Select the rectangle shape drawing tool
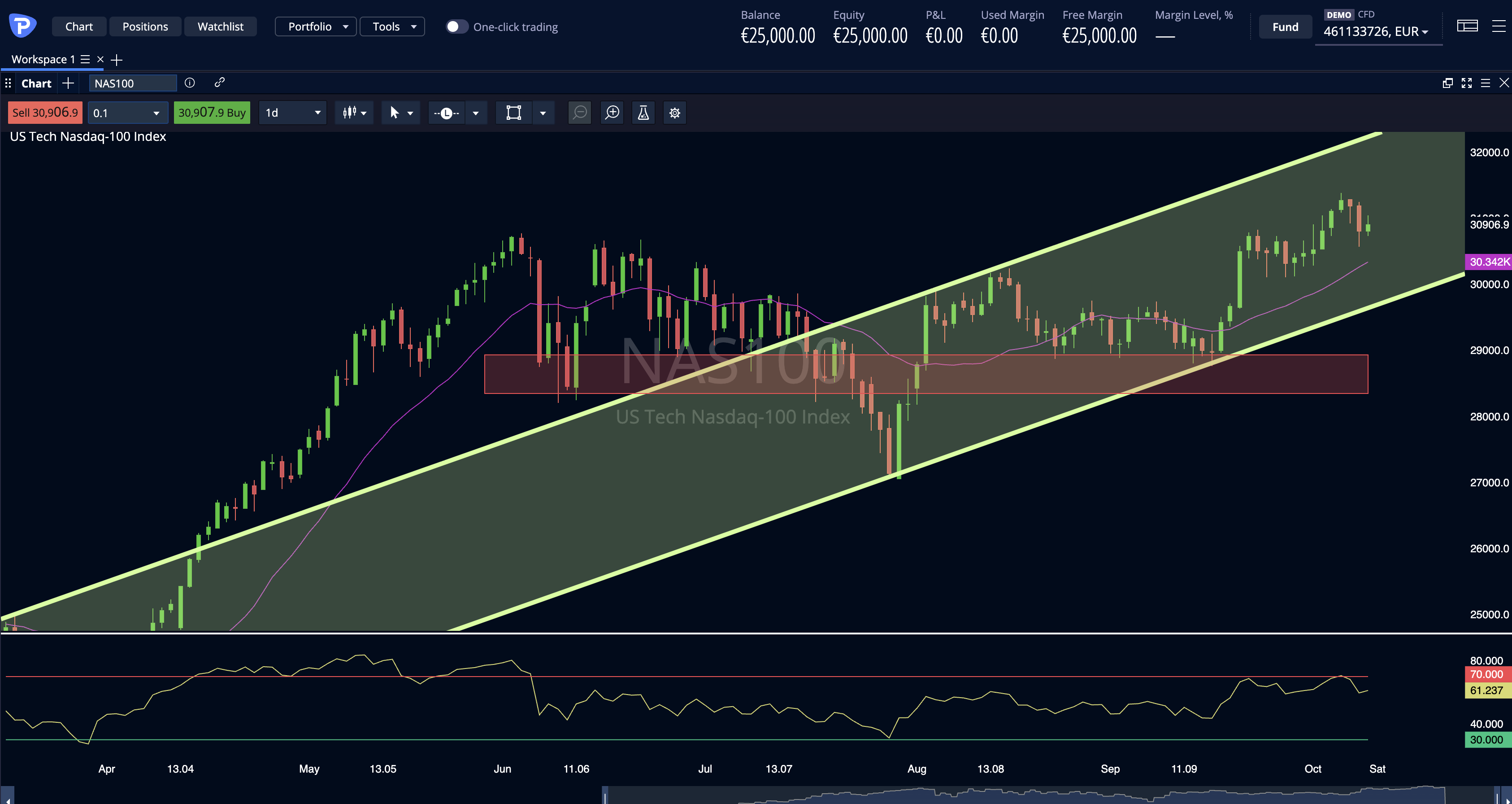This screenshot has height=804, width=1512. click(x=513, y=113)
